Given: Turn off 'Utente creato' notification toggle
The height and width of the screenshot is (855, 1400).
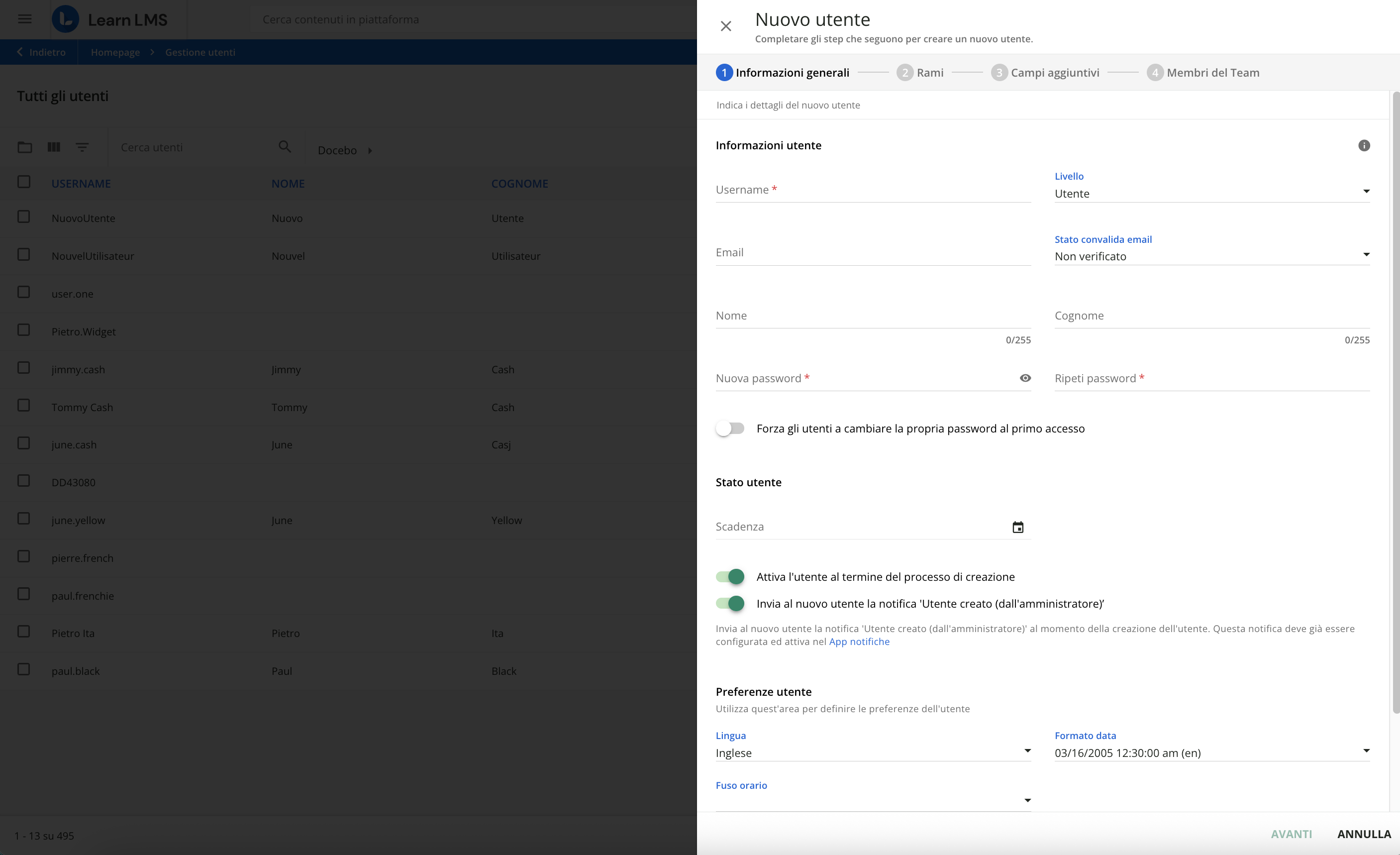Looking at the screenshot, I should coord(730,603).
